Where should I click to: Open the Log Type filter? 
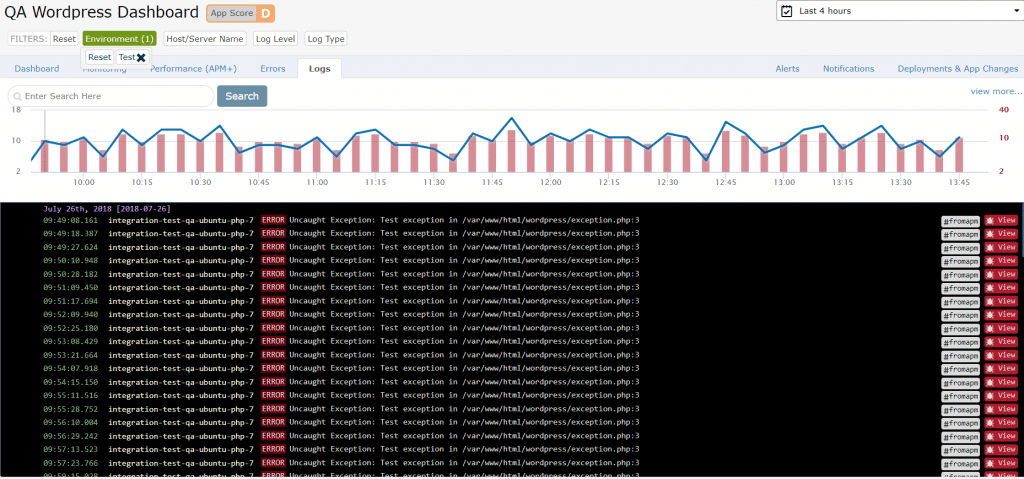click(x=325, y=39)
